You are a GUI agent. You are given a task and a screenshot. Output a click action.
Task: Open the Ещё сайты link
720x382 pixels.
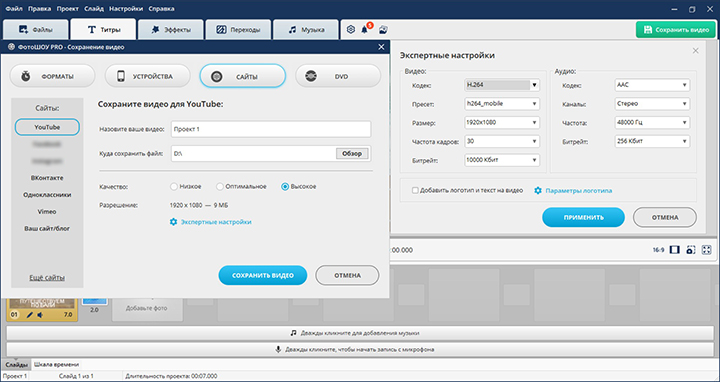coord(47,278)
